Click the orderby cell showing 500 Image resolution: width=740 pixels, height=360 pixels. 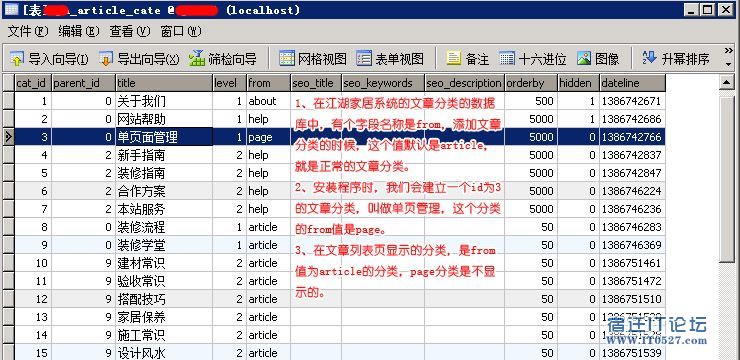pos(531,101)
